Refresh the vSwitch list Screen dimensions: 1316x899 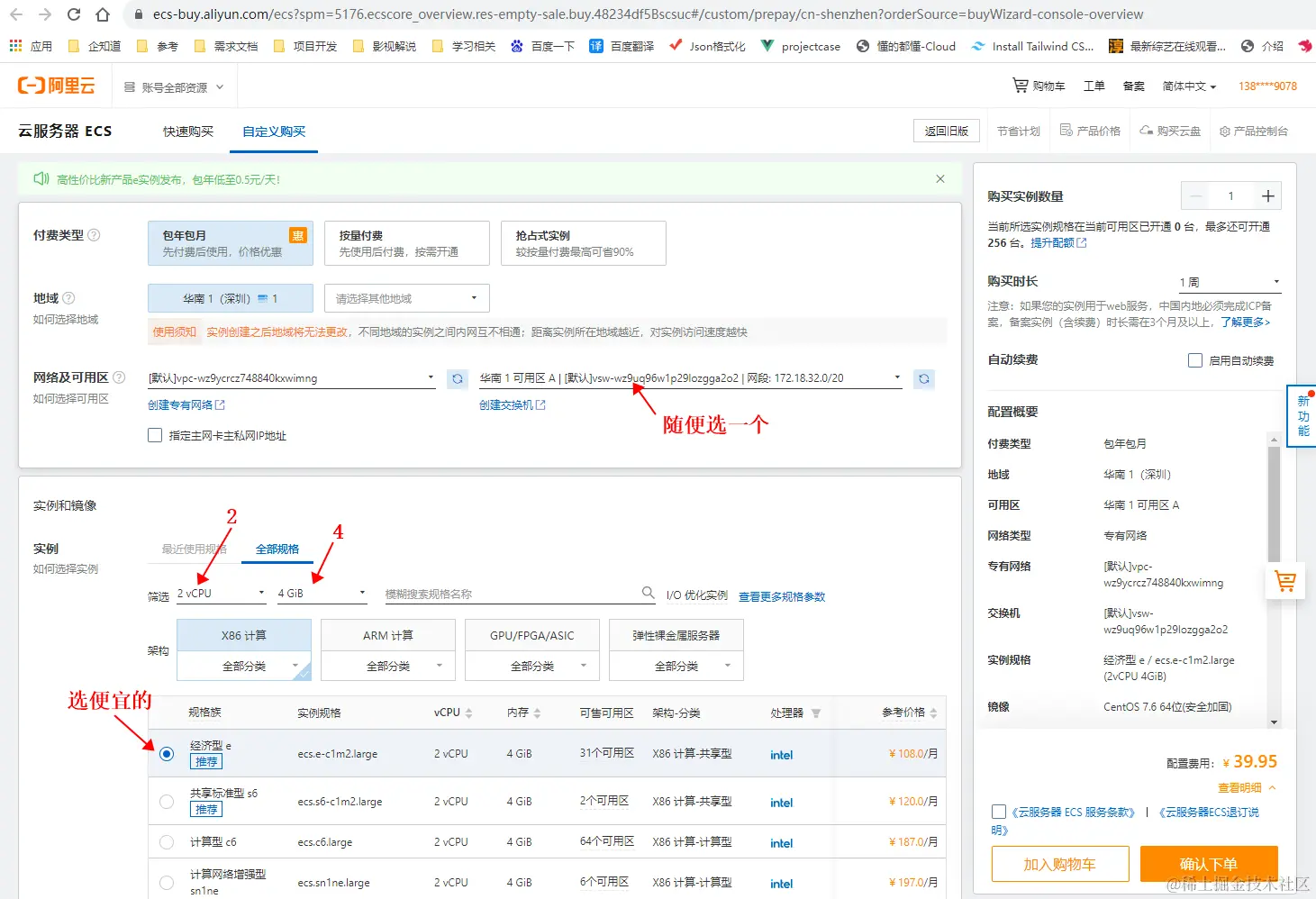click(924, 378)
